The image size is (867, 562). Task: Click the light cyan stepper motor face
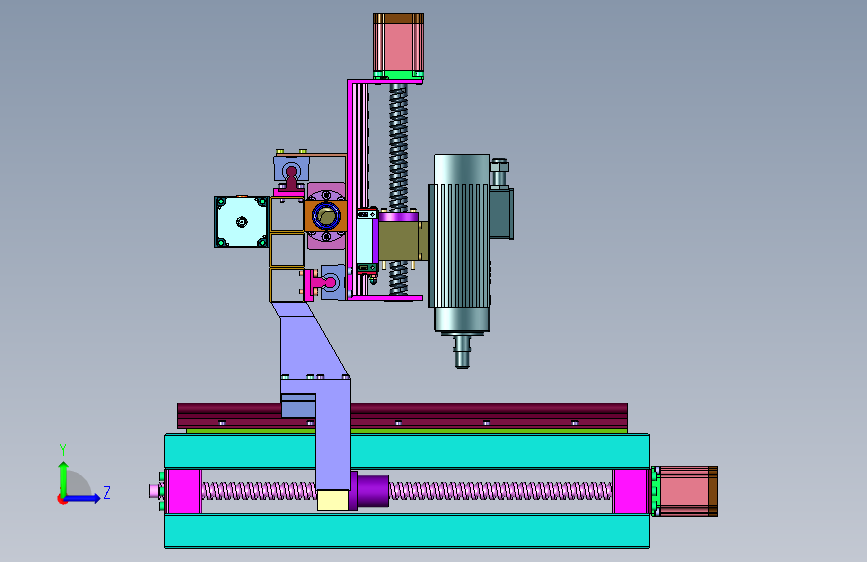[x=242, y=222]
